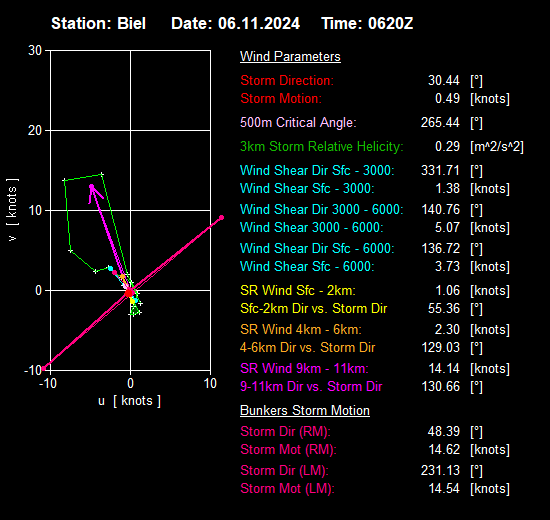Click the Time: 0620Z text
This screenshot has width=550, height=520.
(367, 24)
